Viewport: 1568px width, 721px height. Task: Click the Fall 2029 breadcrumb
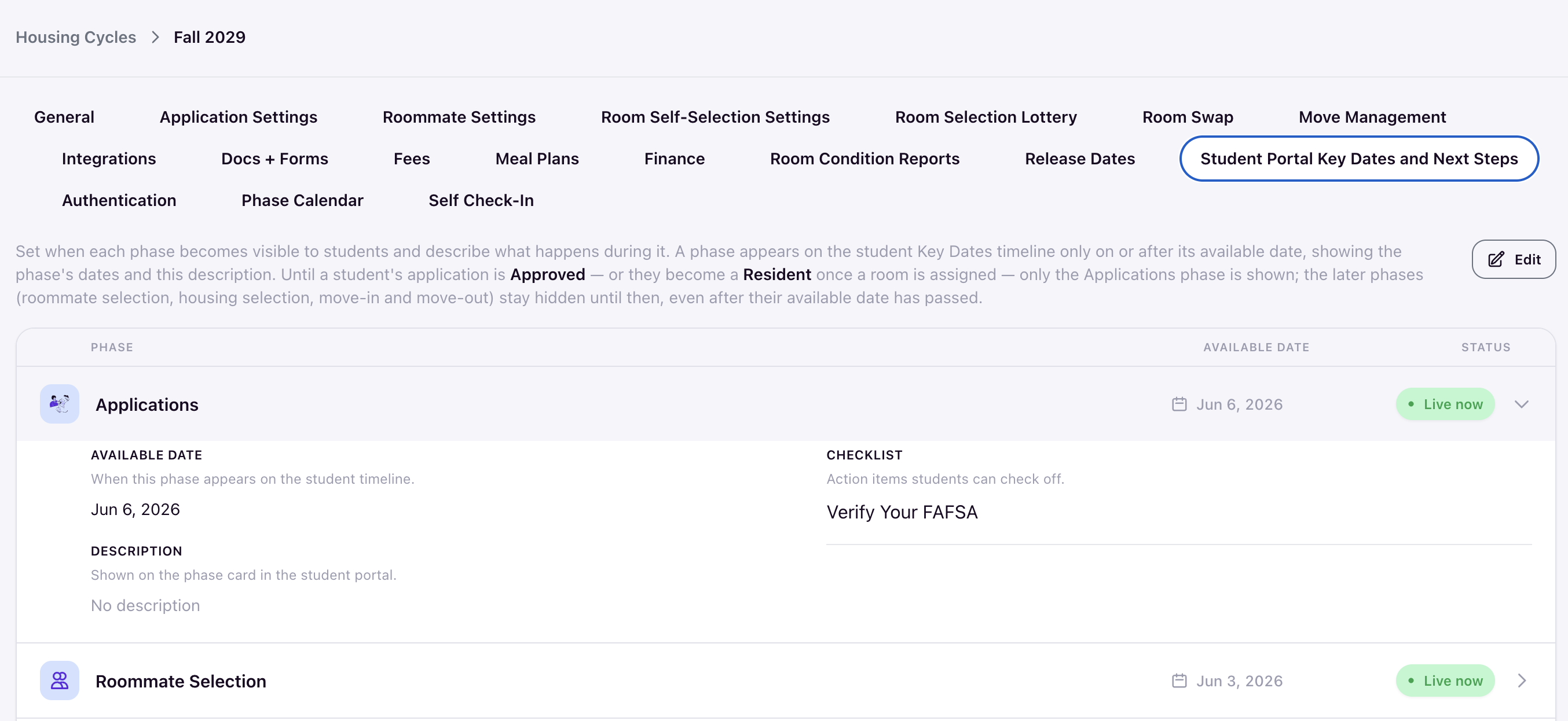pos(210,37)
